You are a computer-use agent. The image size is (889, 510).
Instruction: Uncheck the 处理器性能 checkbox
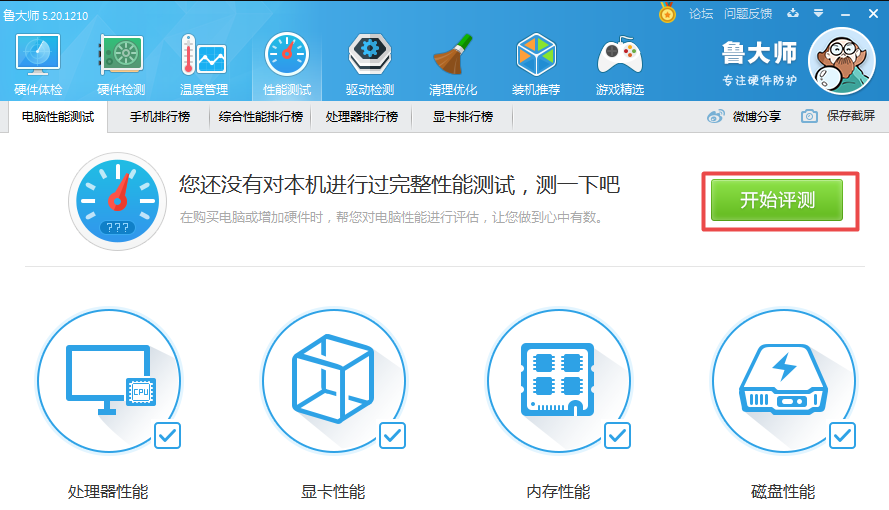167,435
